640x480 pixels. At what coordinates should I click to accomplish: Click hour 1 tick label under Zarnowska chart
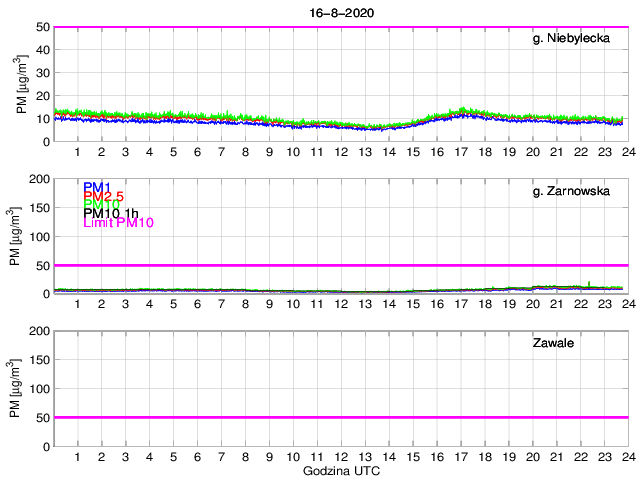(77, 303)
